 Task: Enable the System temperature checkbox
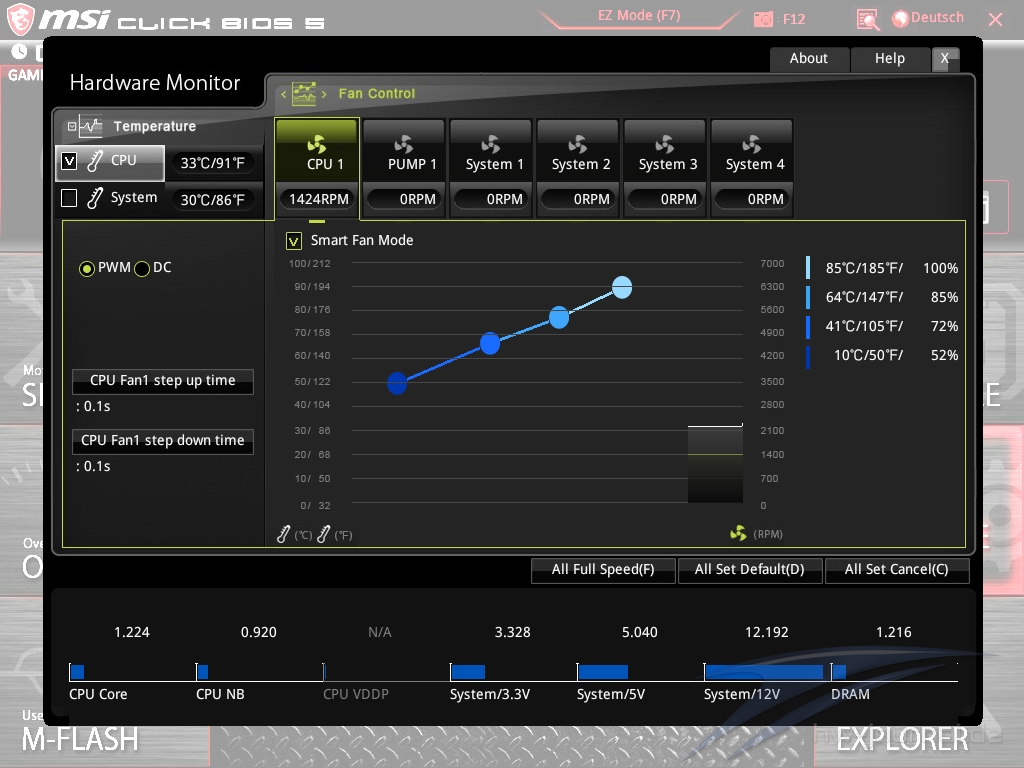69,198
